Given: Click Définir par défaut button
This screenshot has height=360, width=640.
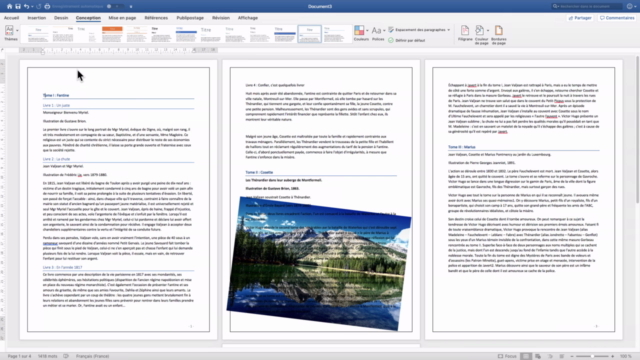Looking at the screenshot, I should (407, 40).
